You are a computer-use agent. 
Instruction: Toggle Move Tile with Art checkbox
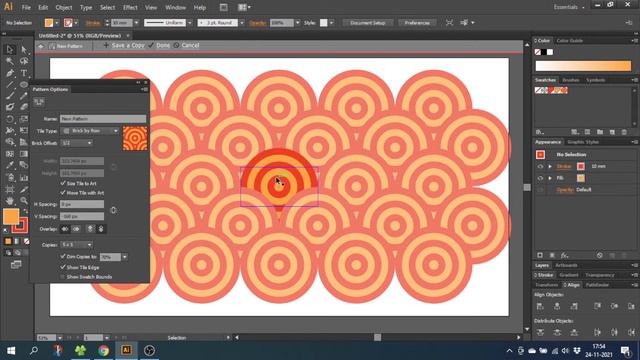(x=63, y=192)
